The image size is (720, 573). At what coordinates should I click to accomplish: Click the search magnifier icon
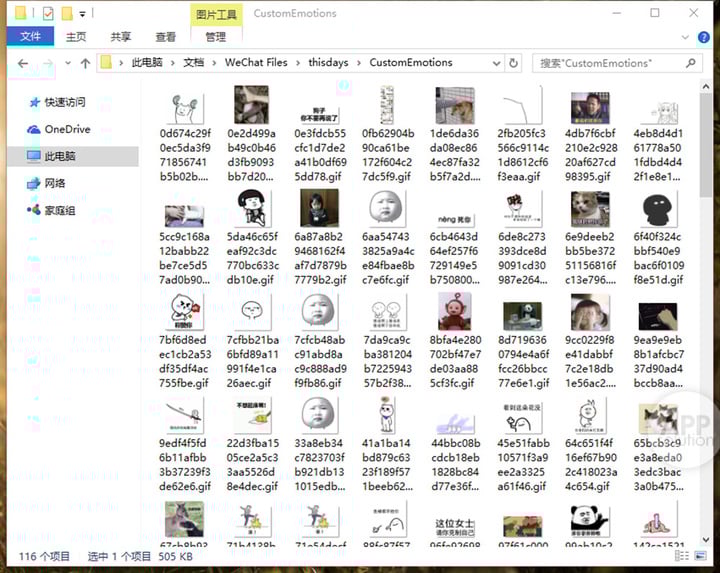click(x=691, y=63)
